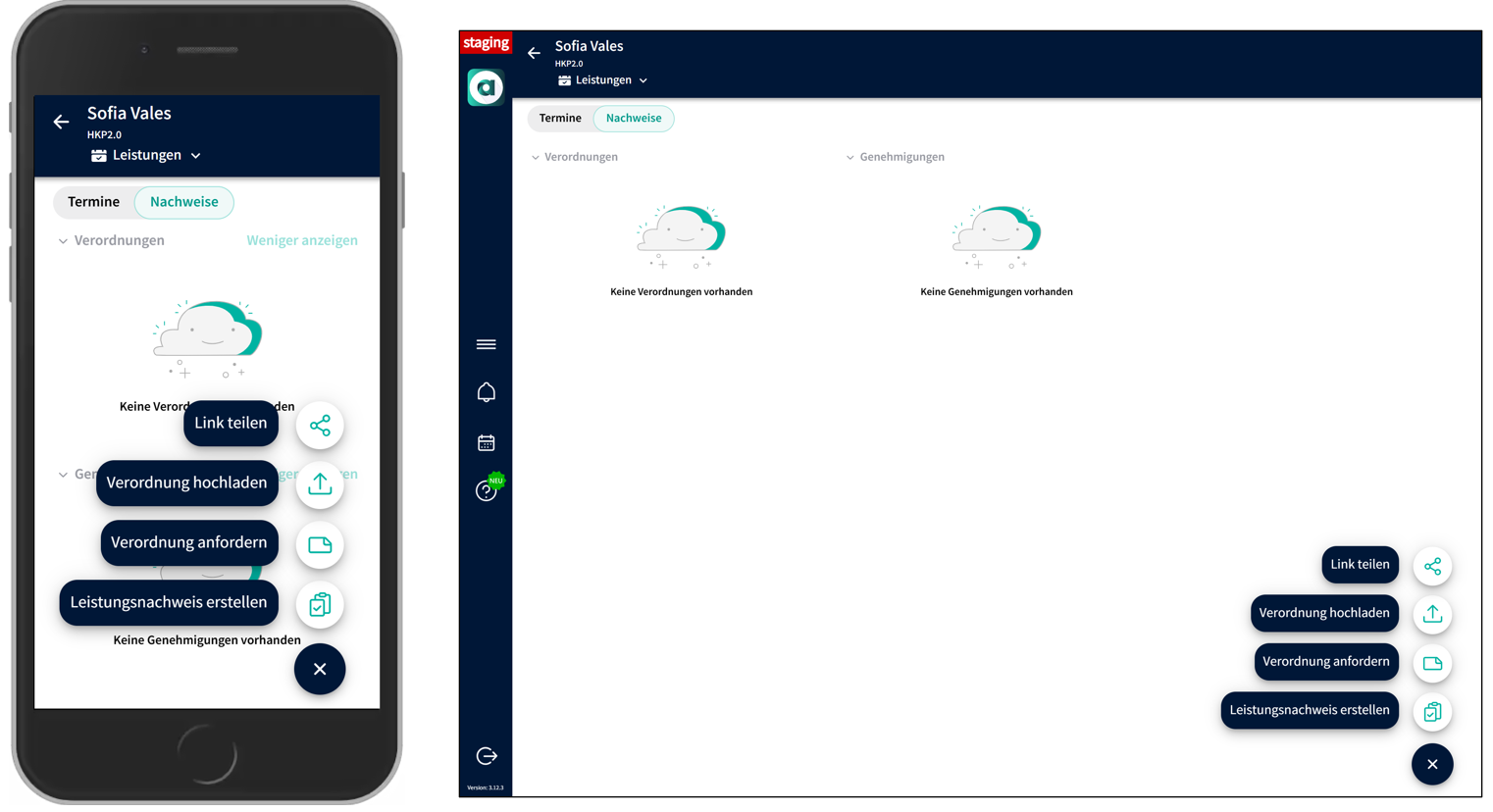The image size is (1493, 812).
Task: Open help icon with NEU badge
Action: [487, 490]
